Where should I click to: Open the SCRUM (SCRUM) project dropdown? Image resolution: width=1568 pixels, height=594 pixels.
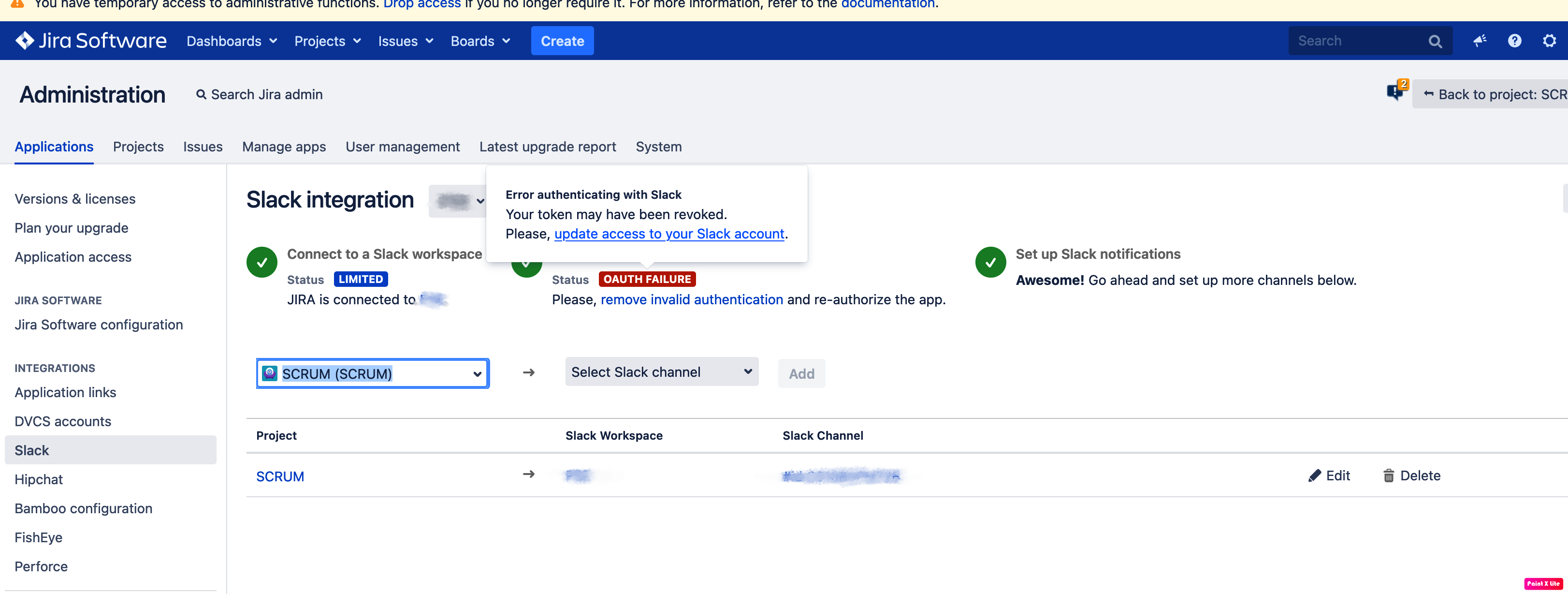pyautogui.click(x=373, y=373)
